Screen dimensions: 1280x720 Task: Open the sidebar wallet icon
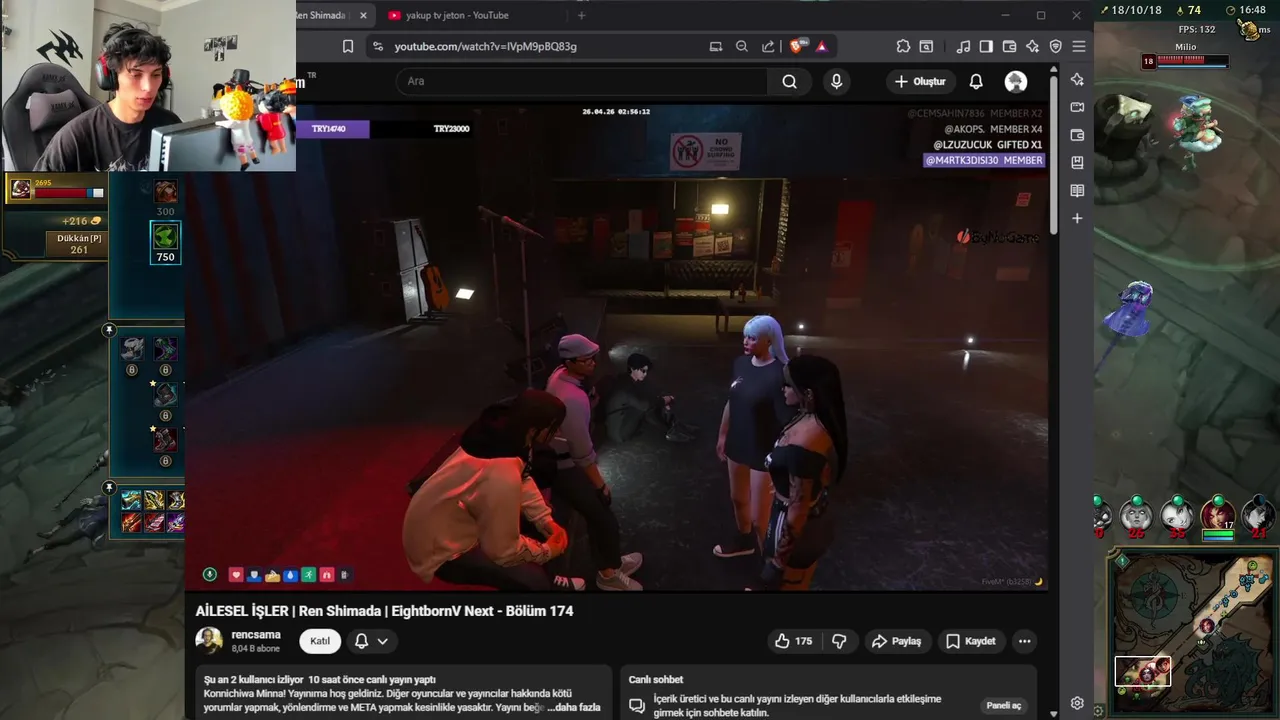click(1077, 135)
